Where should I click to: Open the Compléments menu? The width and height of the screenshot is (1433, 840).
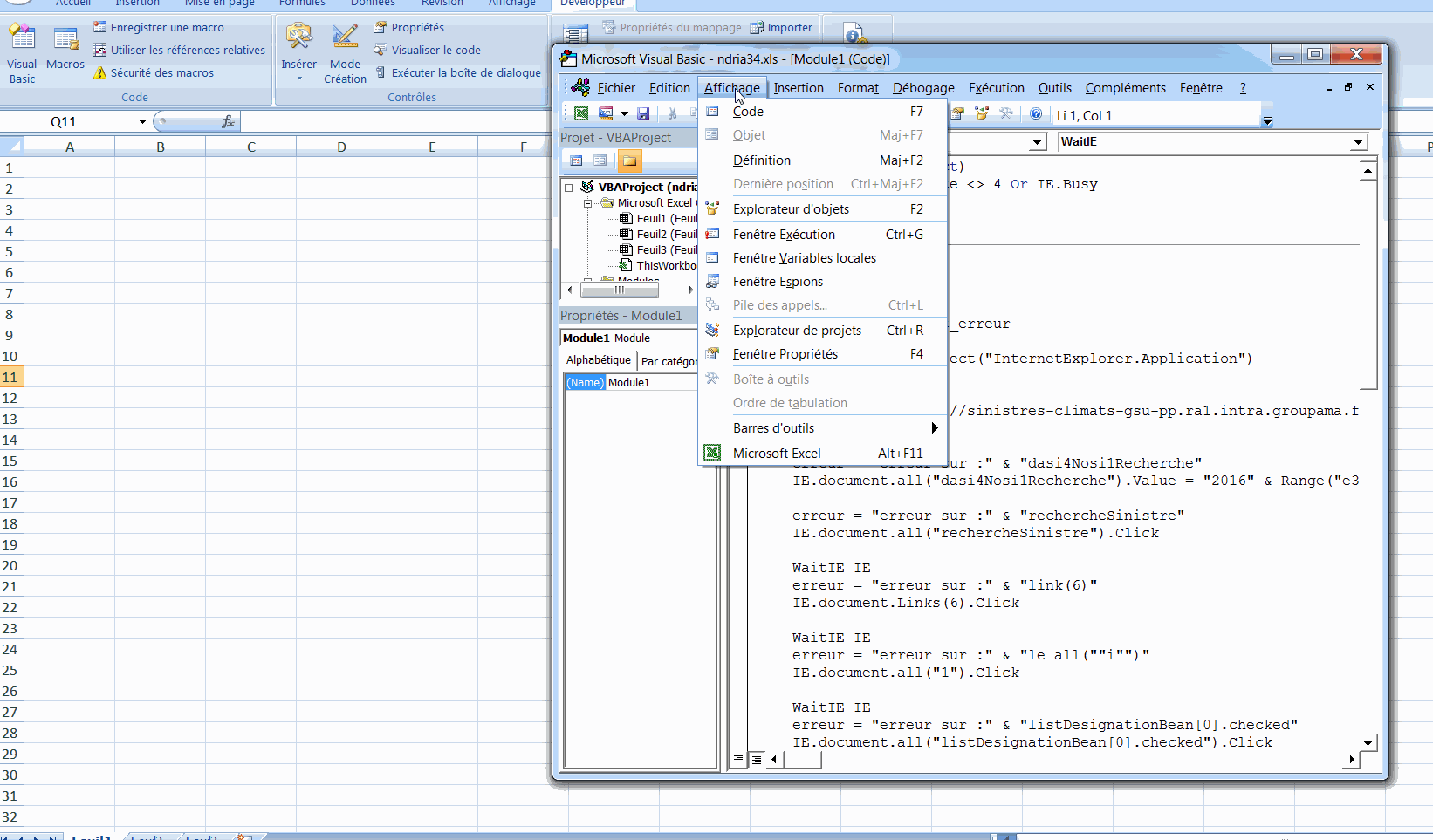(x=1126, y=88)
